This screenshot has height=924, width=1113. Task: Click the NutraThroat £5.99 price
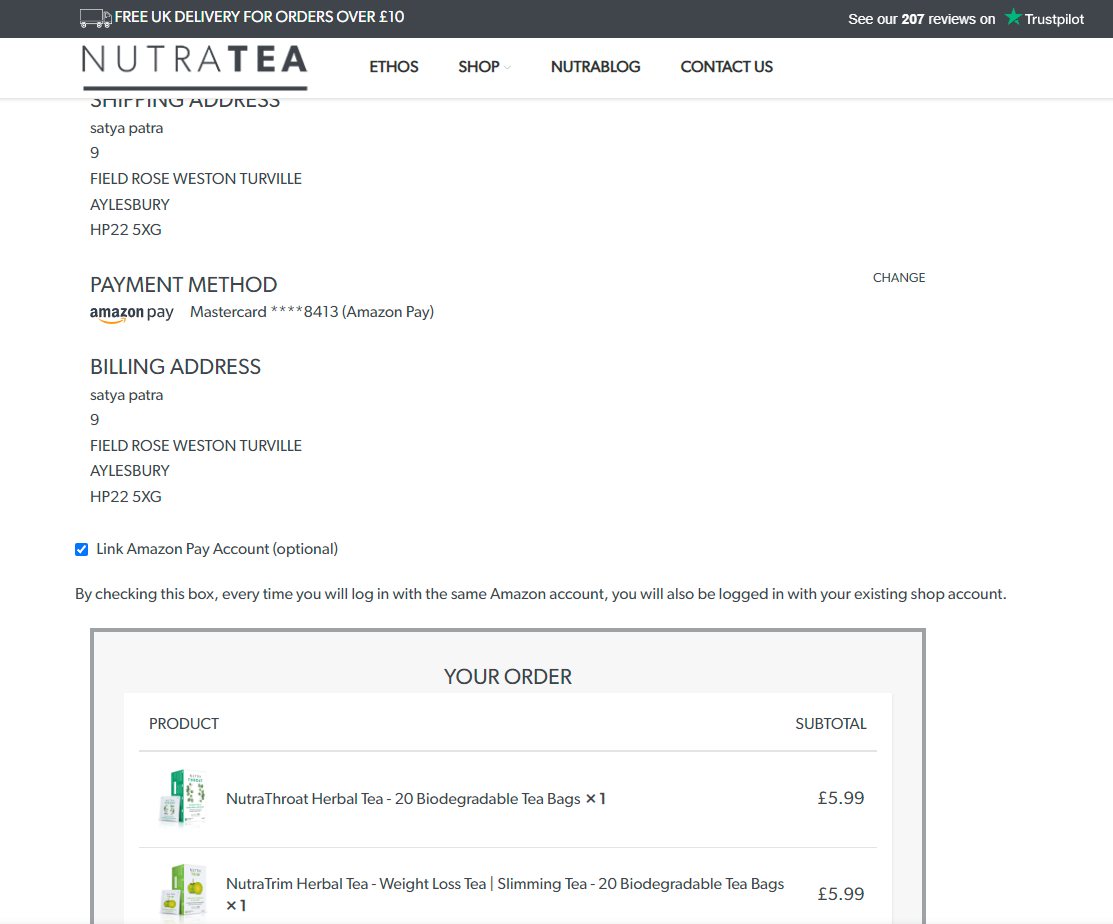point(840,798)
